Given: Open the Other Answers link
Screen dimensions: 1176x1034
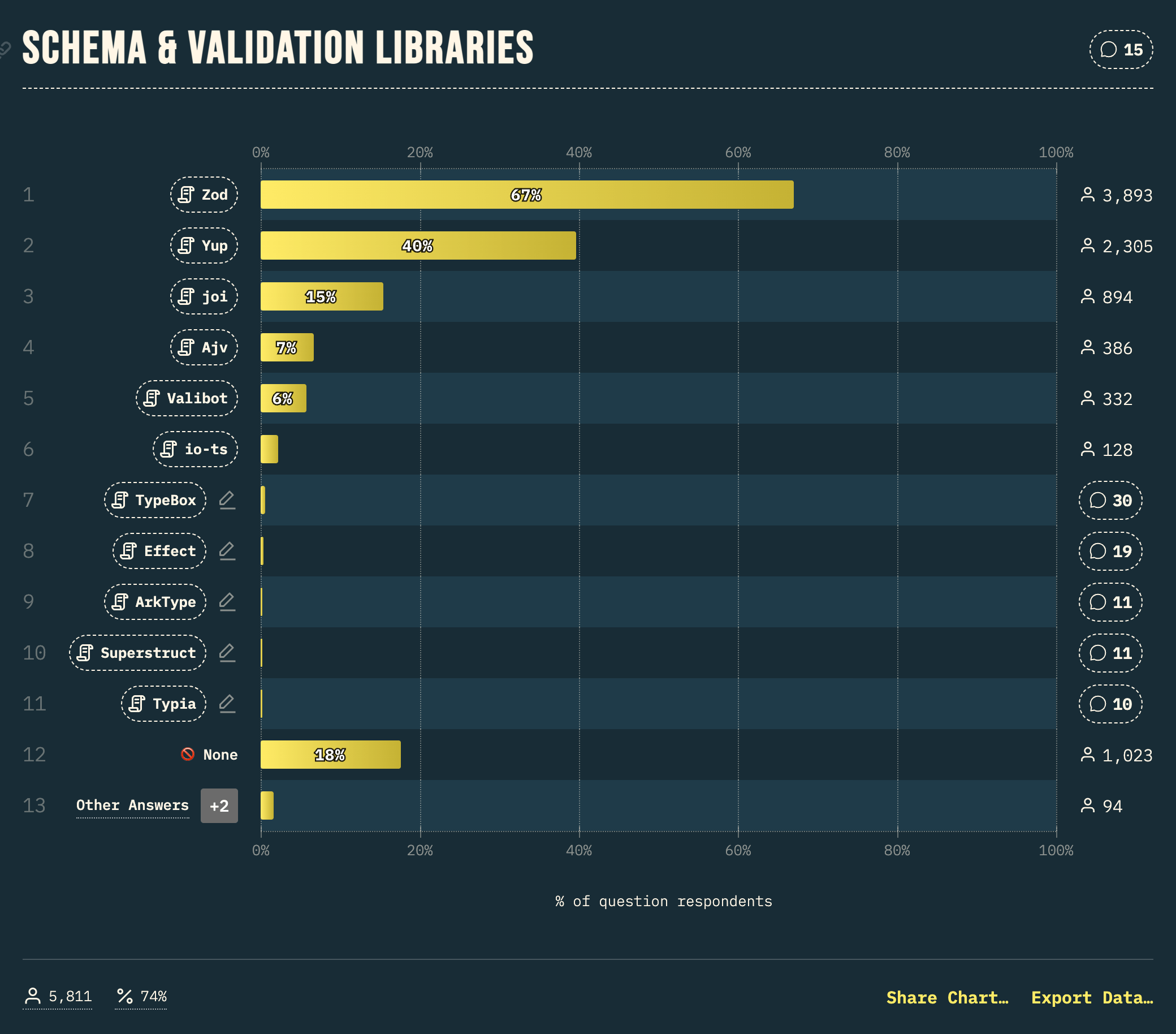Looking at the screenshot, I should point(132,805).
